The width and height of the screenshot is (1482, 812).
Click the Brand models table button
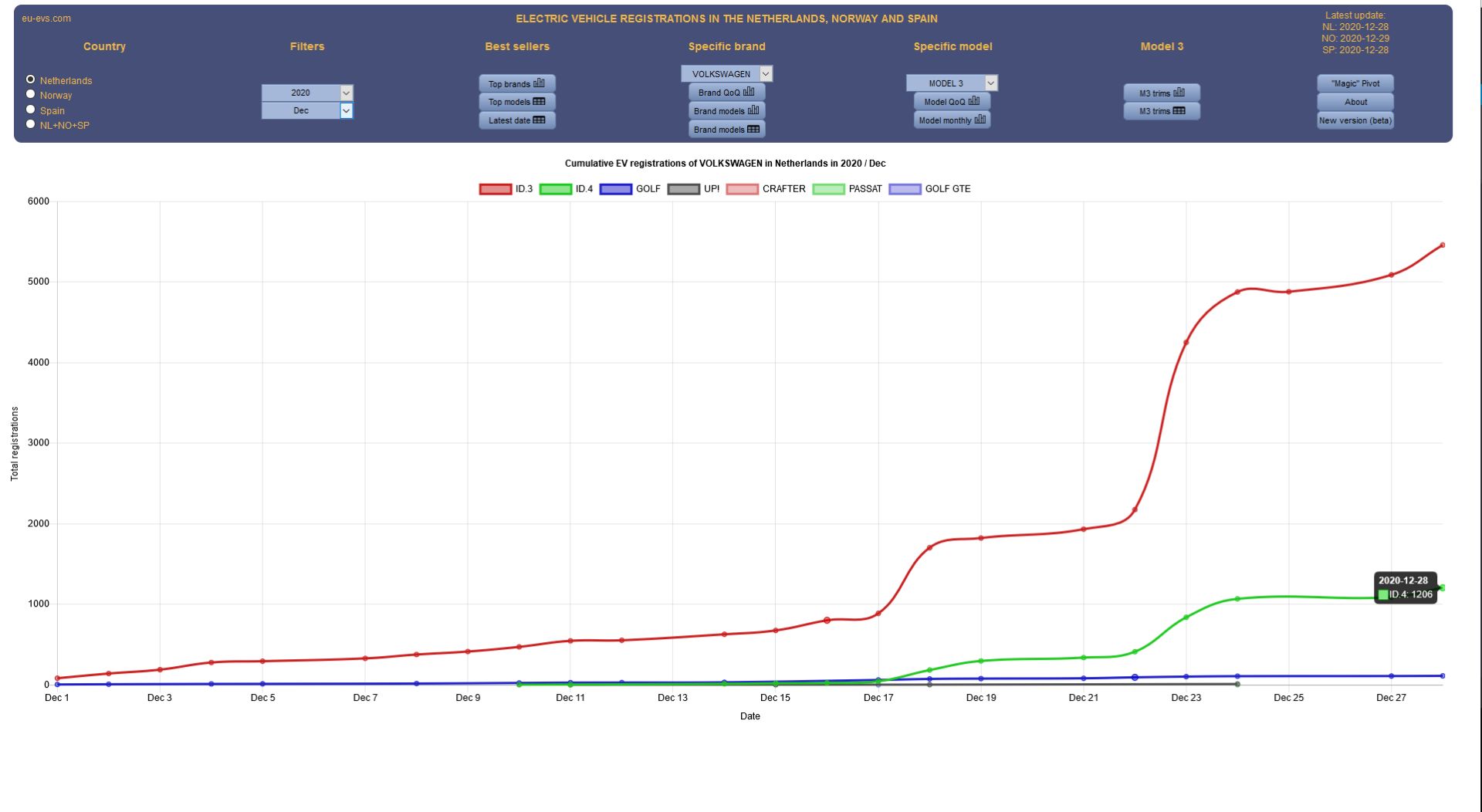click(x=726, y=130)
